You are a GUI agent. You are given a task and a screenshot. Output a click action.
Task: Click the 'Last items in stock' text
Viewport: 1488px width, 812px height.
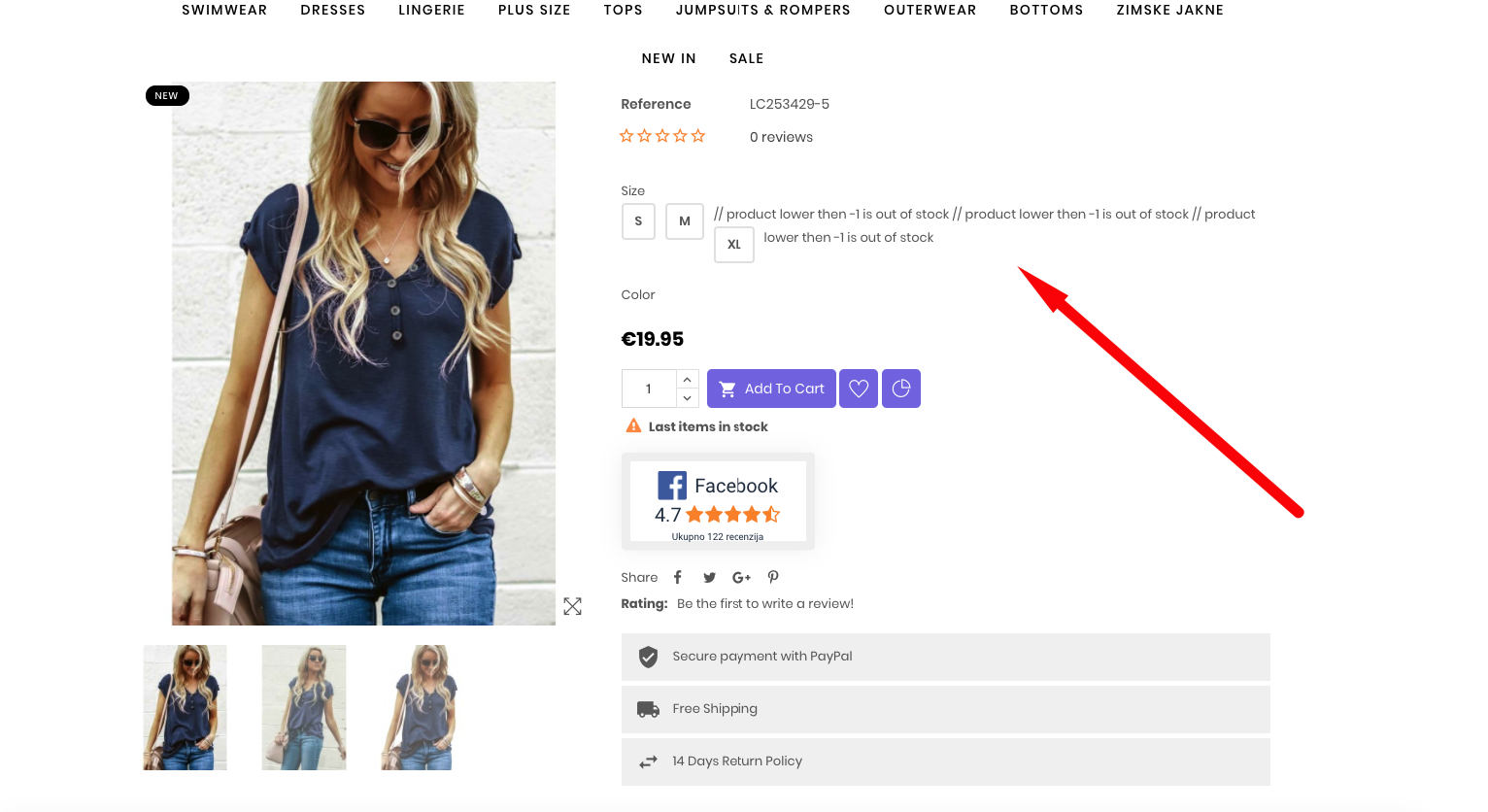coord(708,426)
